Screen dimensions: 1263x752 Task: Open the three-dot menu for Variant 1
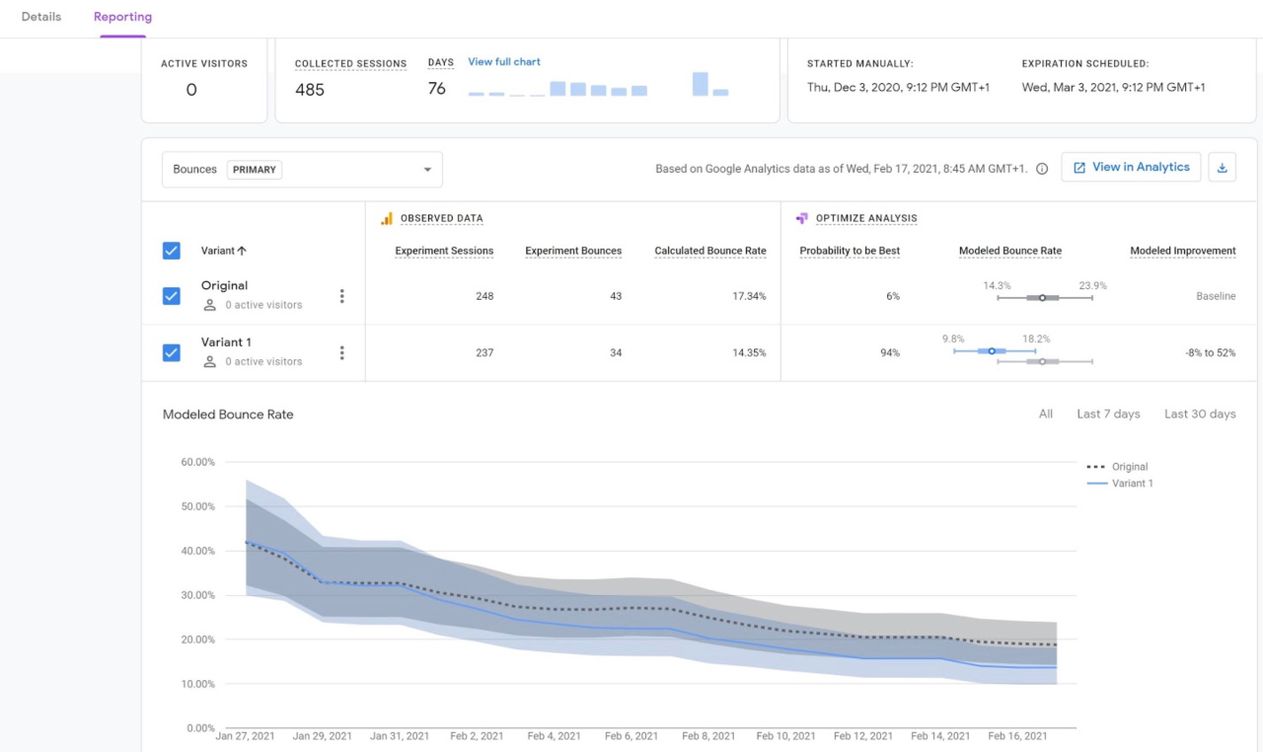click(x=342, y=353)
